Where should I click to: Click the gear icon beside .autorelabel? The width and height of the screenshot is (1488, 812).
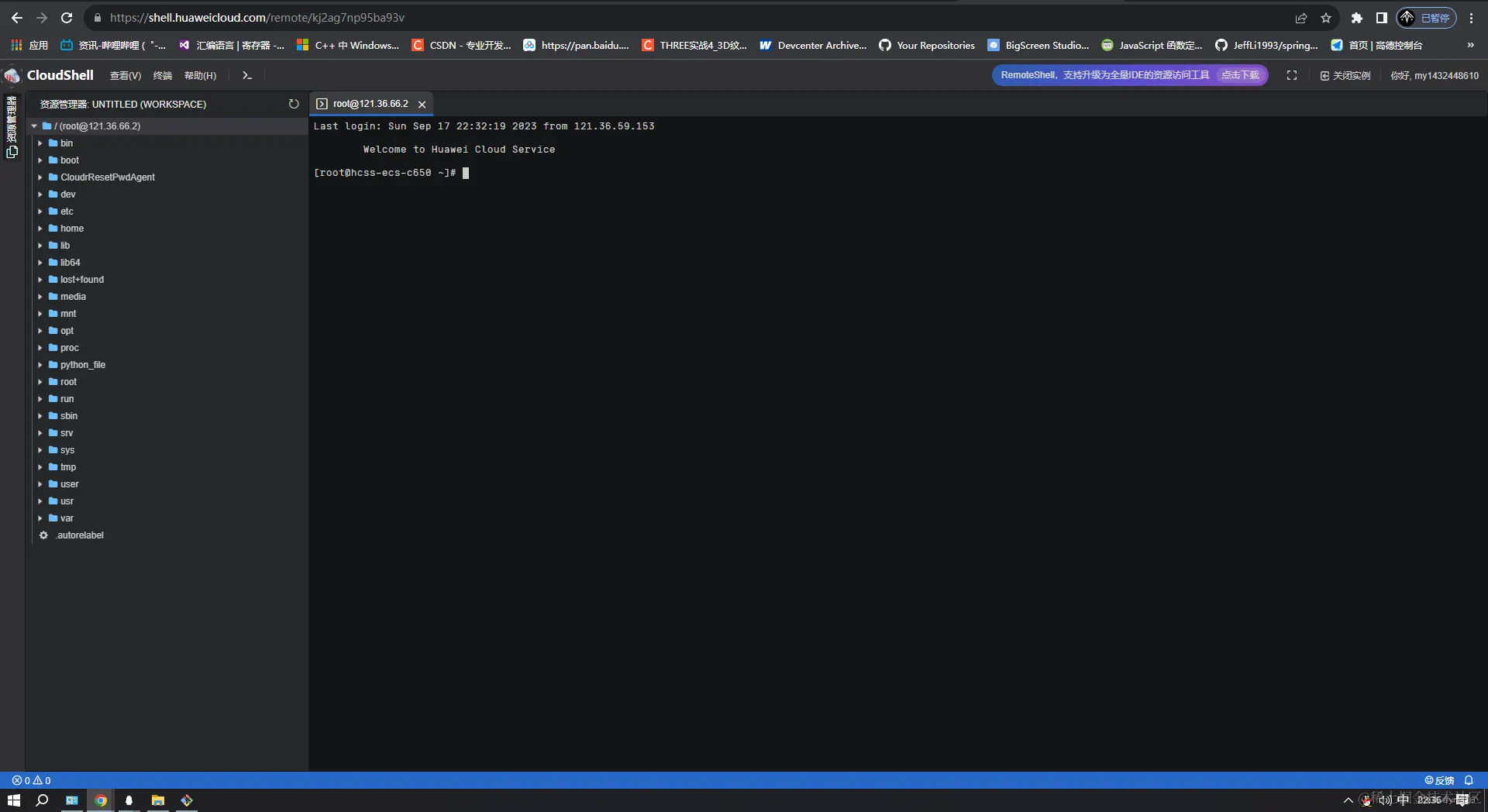[44, 535]
